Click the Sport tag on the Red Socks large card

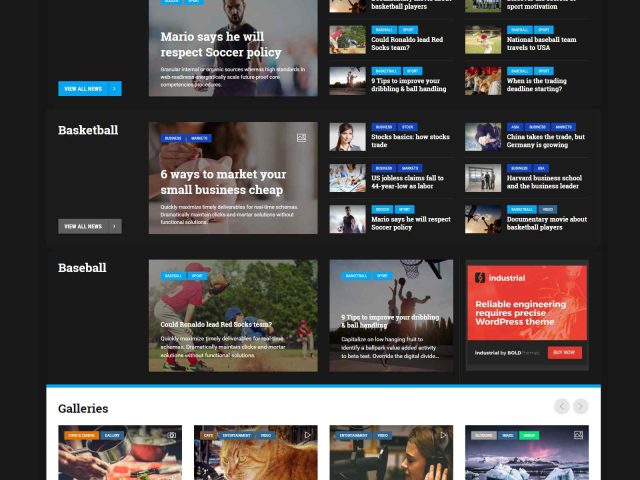197,276
